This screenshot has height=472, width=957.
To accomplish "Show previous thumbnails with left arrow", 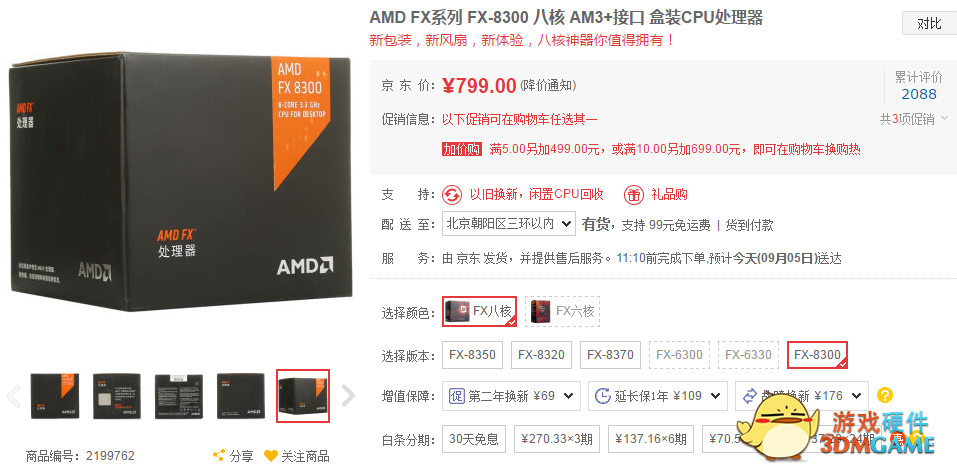I will [13, 396].
